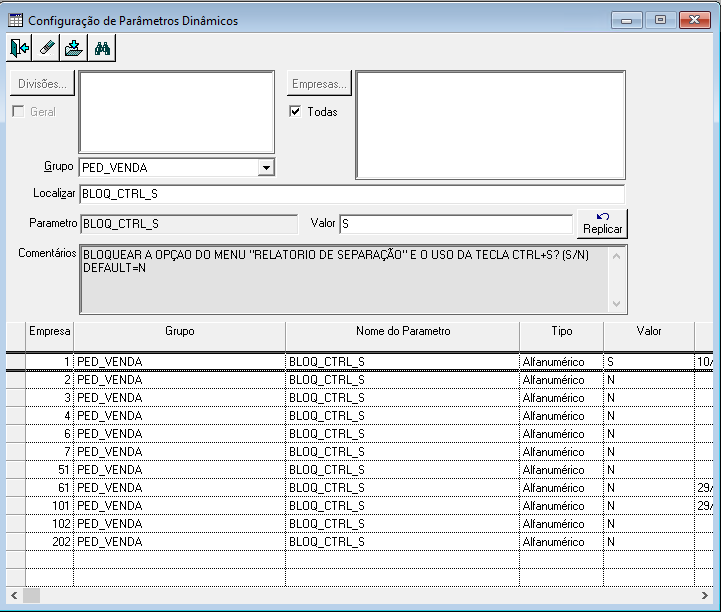The width and height of the screenshot is (721, 612).
Task: Toggle the Todas checkbox
Action: tap(295, 111)
